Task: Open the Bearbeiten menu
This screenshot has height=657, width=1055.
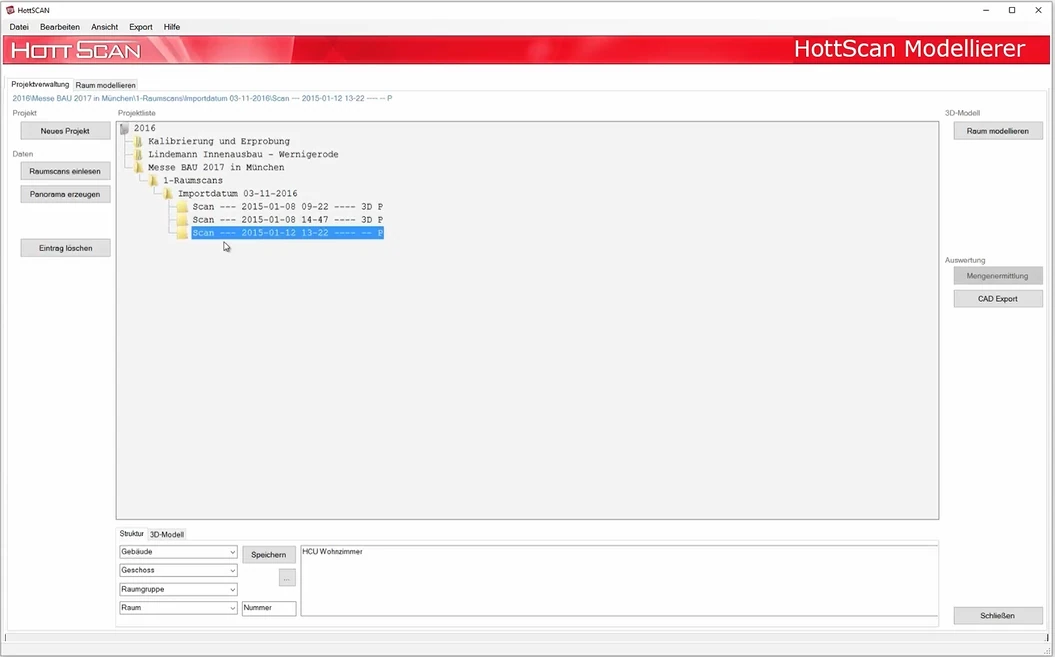Action: [60, 27]
